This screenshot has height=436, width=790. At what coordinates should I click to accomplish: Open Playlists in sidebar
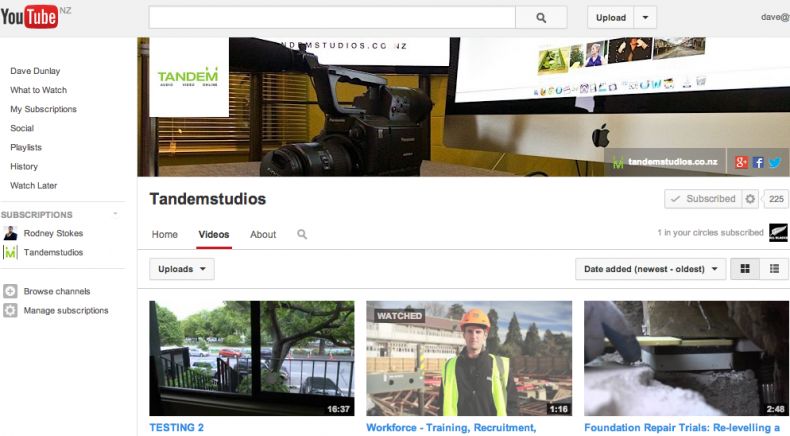[x=26, y=147]
